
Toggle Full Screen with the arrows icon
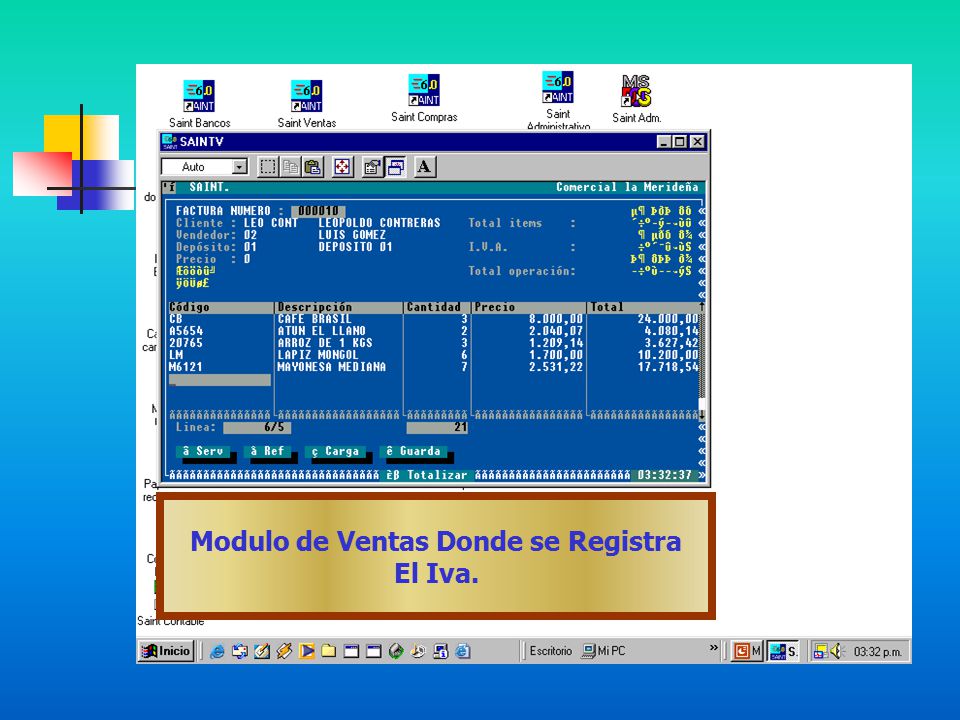point(342,167)
